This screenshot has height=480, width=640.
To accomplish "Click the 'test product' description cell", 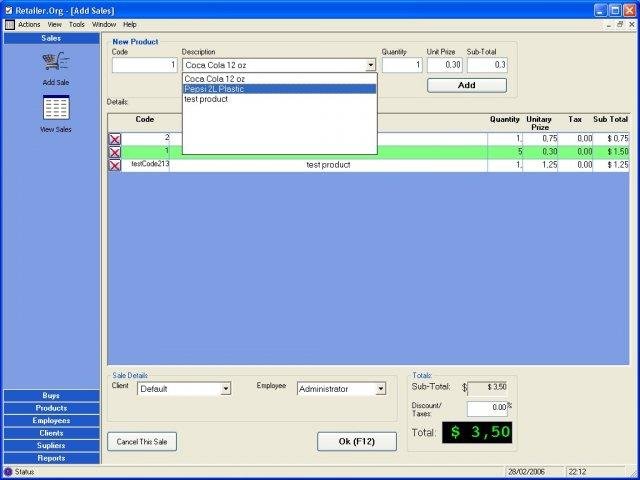I will point(329,165).
